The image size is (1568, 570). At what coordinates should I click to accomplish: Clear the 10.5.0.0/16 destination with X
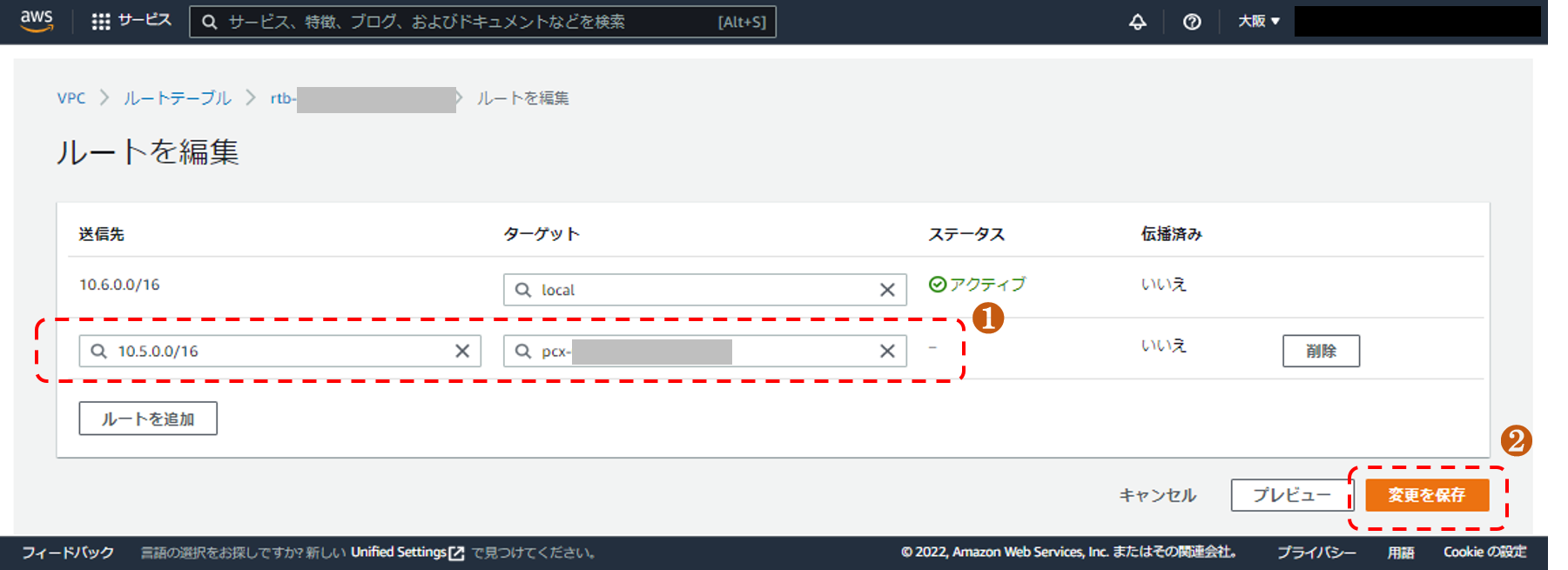pyautogui.click(x=462, y=351)
